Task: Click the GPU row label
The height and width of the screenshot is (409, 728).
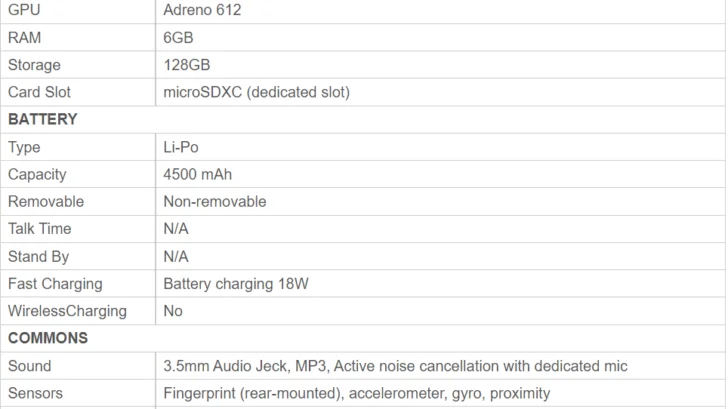Action: tap(24, 10)
